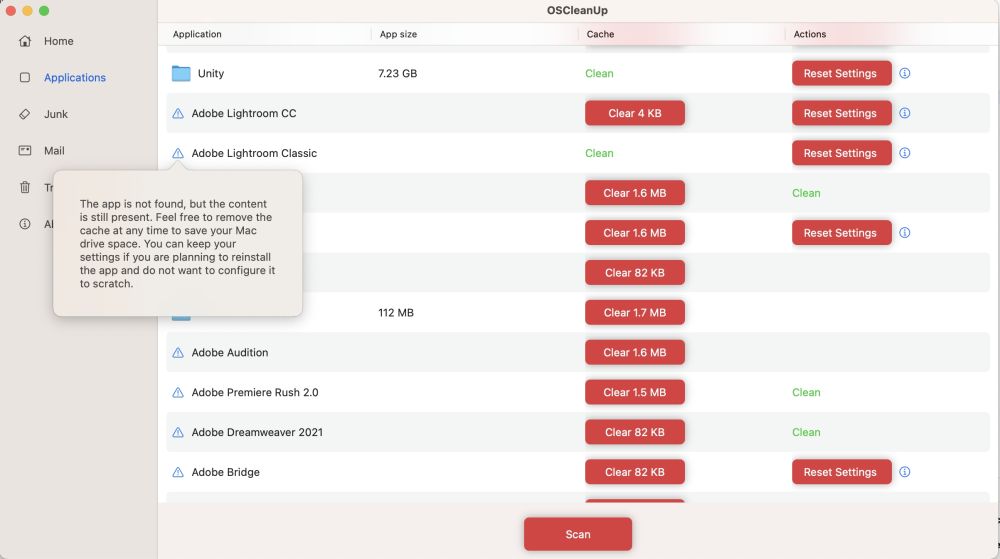Select the Adobe Audition row name
1000x559 pixels.
click(x=230, y=353)
